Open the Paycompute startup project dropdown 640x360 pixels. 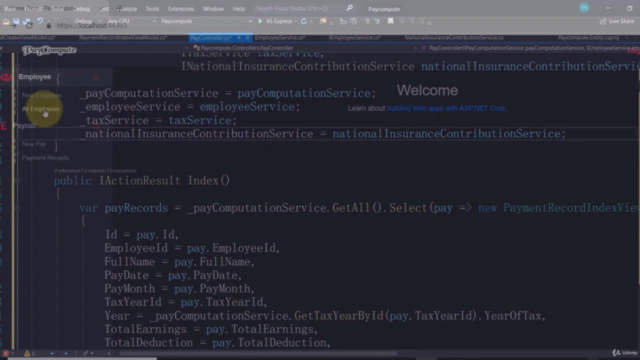click(206, 21)
